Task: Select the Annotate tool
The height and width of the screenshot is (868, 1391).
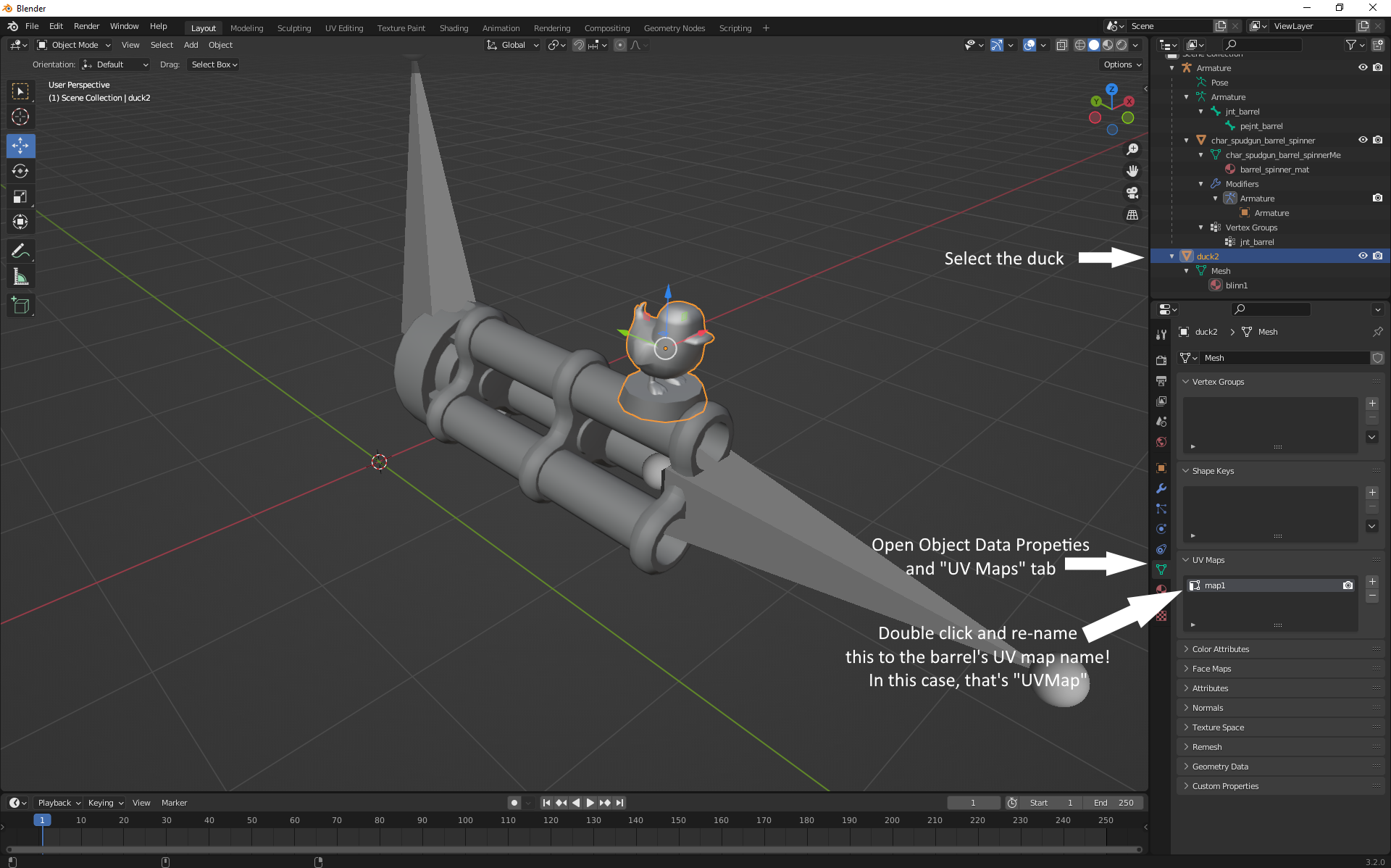Action: 20,251
